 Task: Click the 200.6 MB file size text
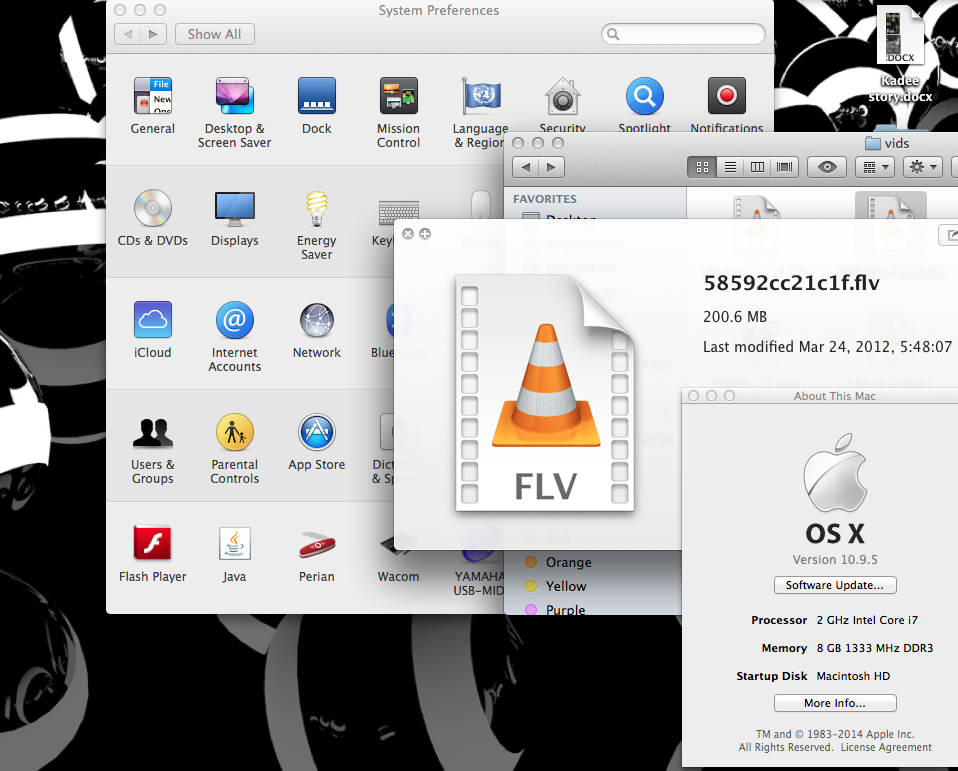[734, 317]
